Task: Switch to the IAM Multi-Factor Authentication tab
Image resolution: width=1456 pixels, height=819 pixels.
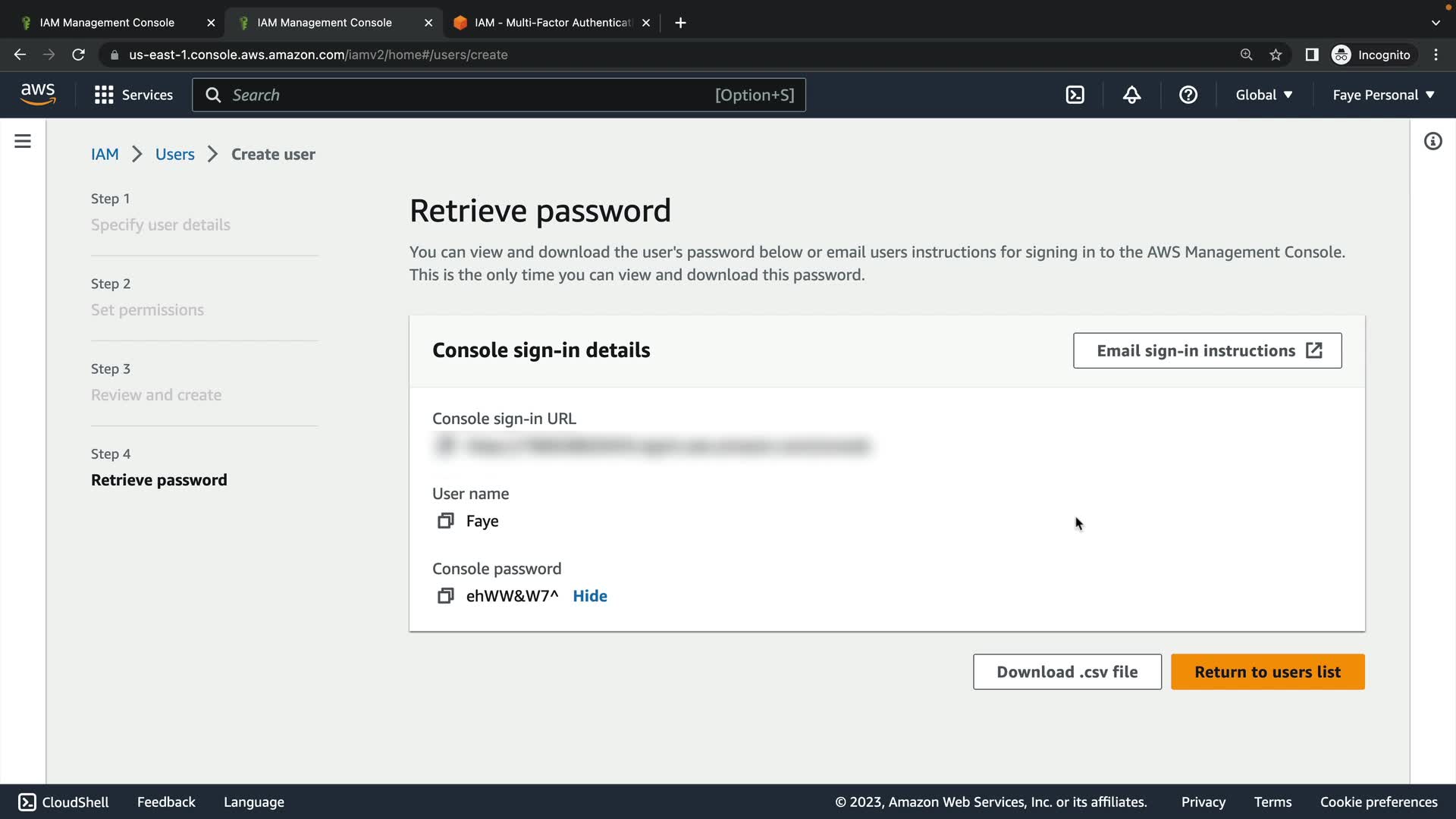Action: pyautogui.click(x=551, y=23)
